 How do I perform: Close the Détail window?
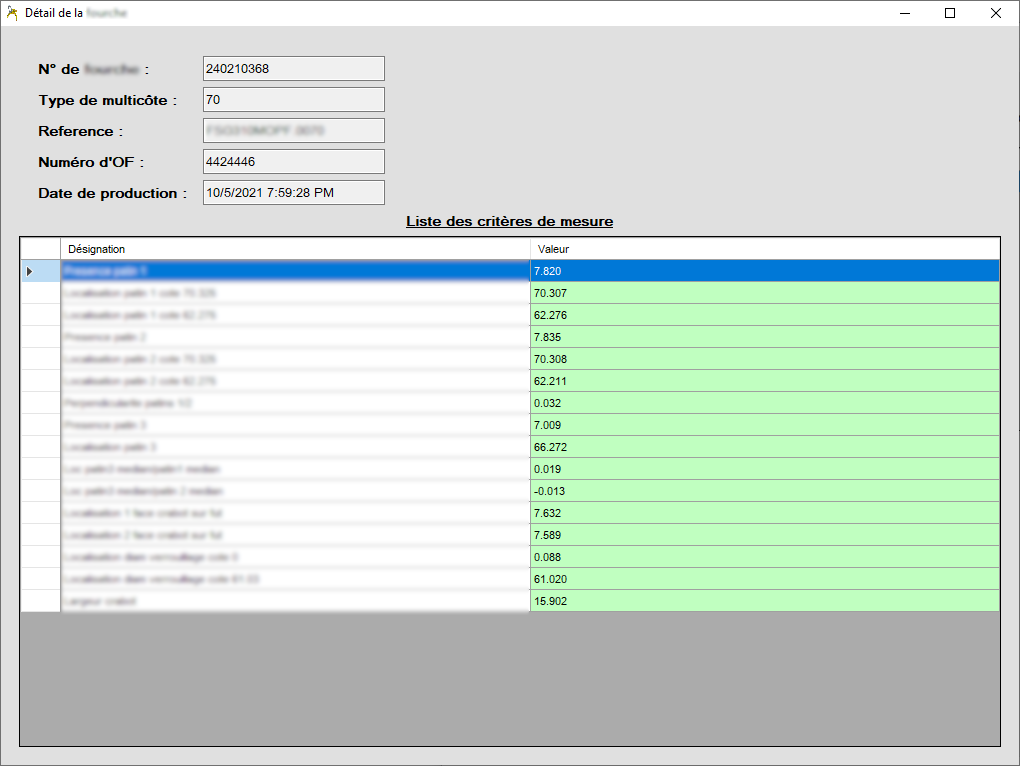[995, 13]
